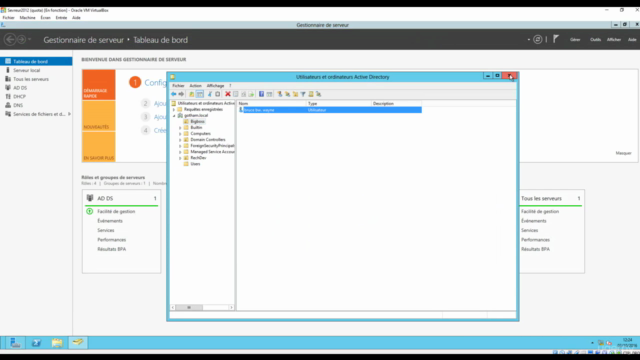Image resolution: width=640 pixels, height=360 pixels.
Task: Click the Find objects toolbar icon
Action: point(311,94)
